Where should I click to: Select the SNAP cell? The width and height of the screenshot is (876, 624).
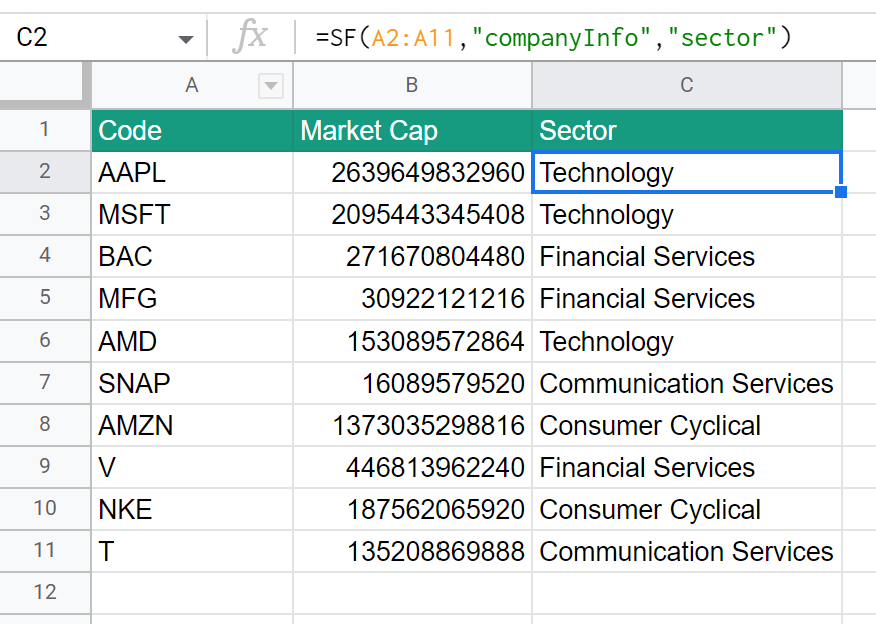coord(192,383)
